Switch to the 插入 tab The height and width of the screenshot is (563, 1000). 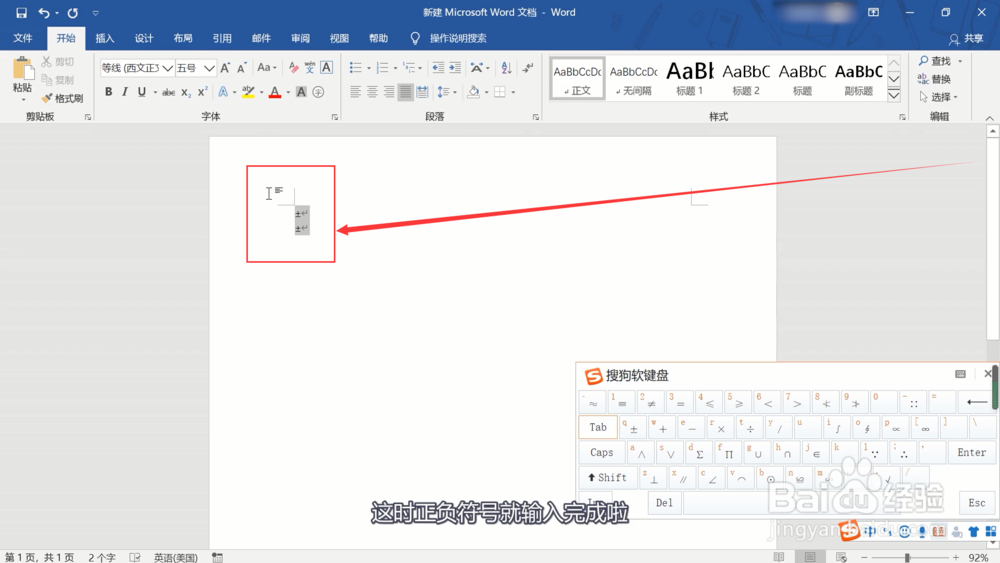105,38
